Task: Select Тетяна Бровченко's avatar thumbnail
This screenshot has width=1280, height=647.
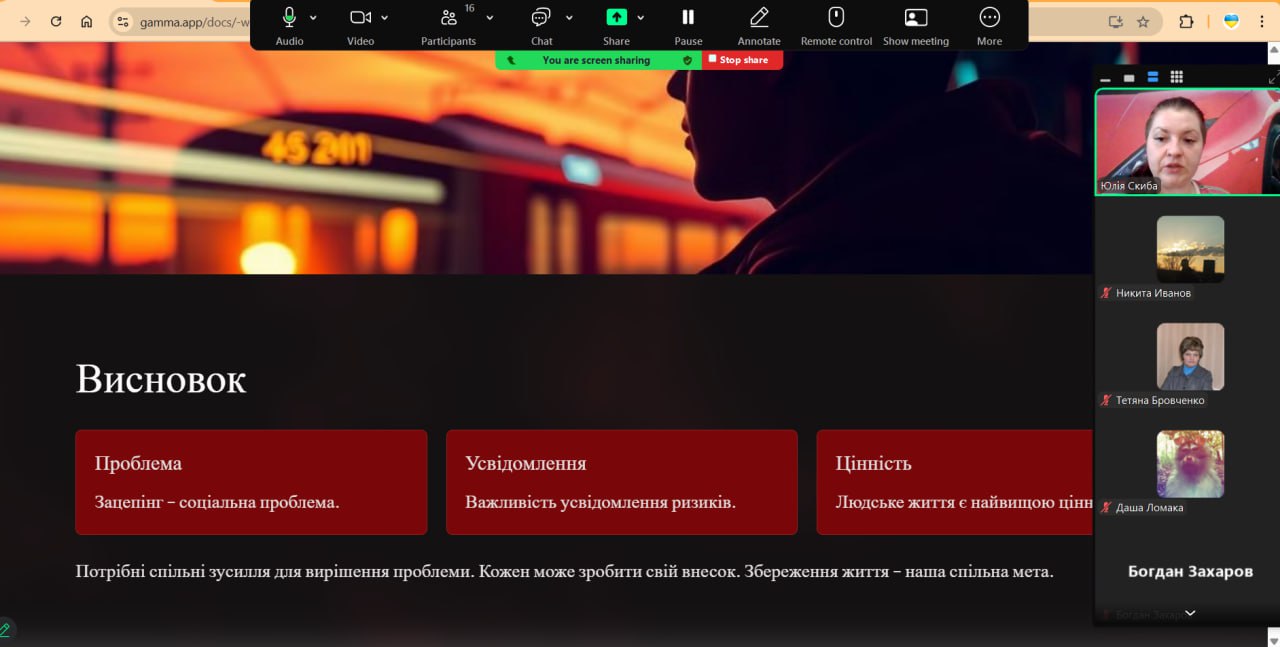Action: pyautogui.click(x=1190, y=356)
